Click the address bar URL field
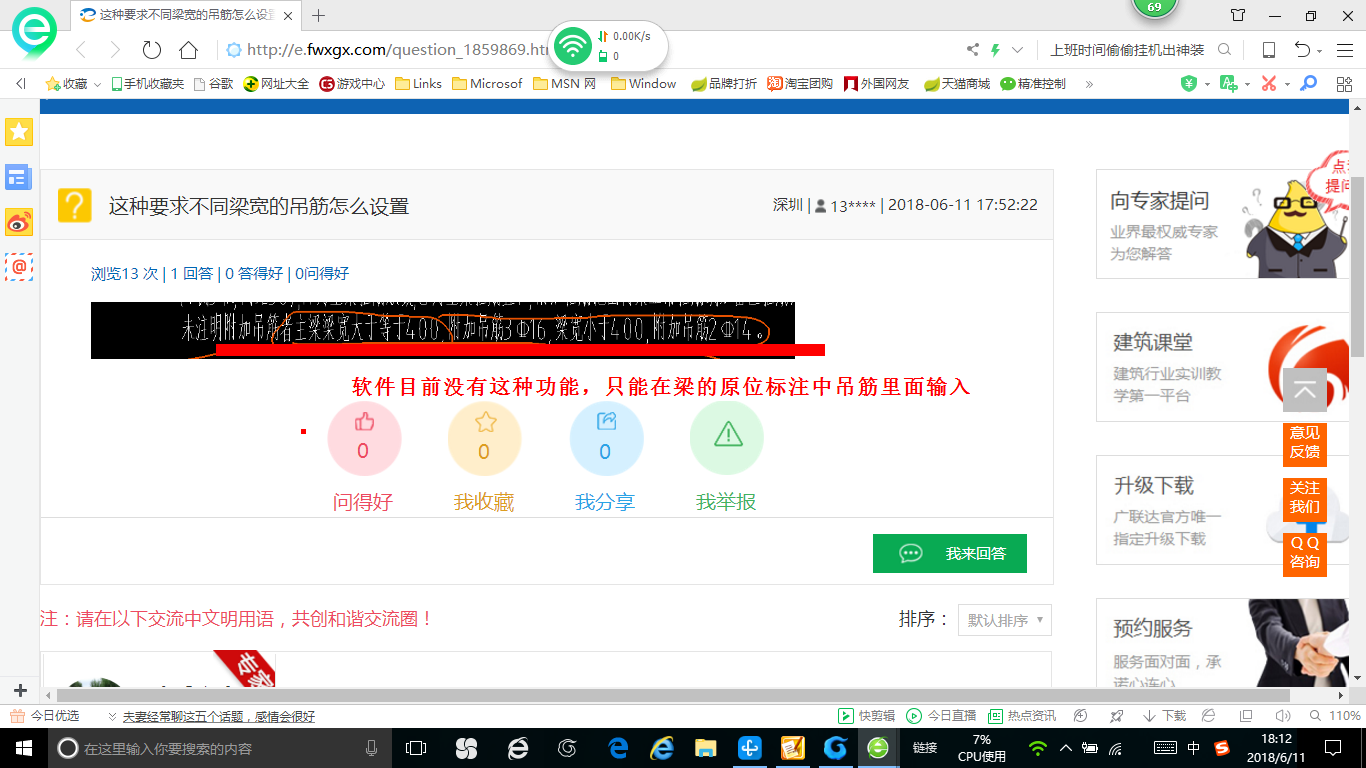Screen dimensions: 1366x768 [x=398, y=50]
